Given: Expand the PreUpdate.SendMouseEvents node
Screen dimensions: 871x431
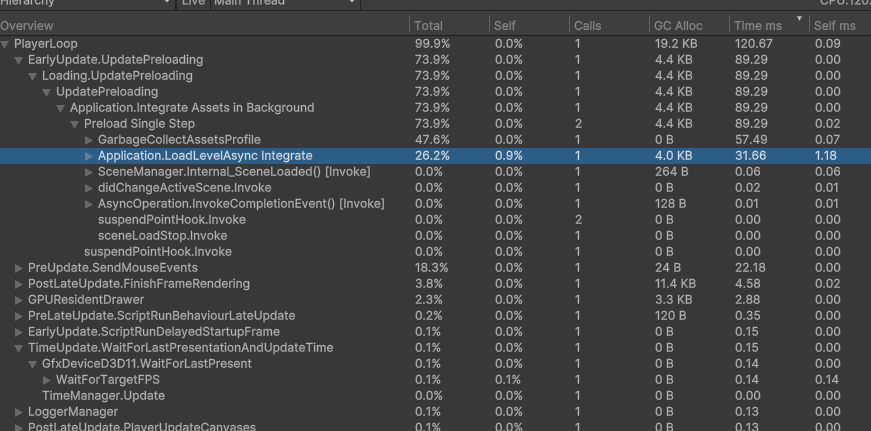Looking at the screenshot, I should tap(20, 268).
